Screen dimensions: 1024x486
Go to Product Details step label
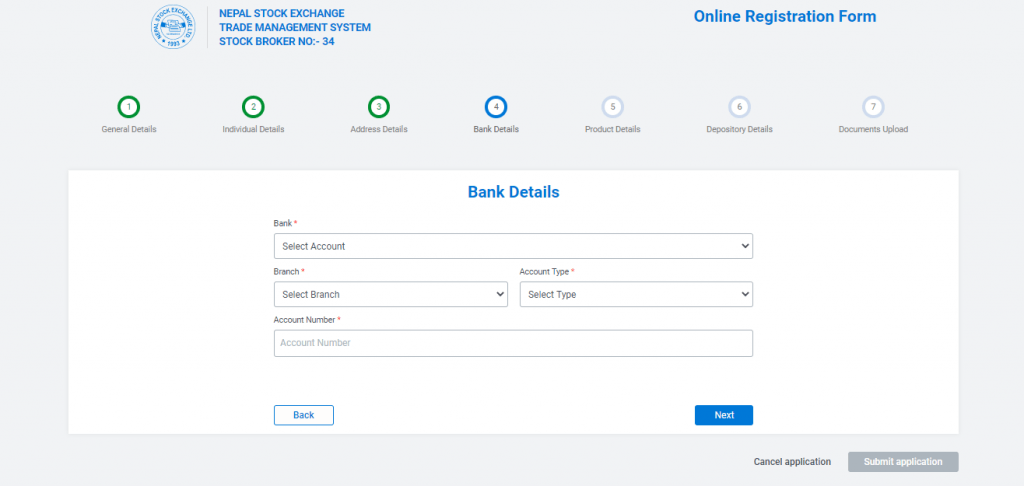pos(612,129)
